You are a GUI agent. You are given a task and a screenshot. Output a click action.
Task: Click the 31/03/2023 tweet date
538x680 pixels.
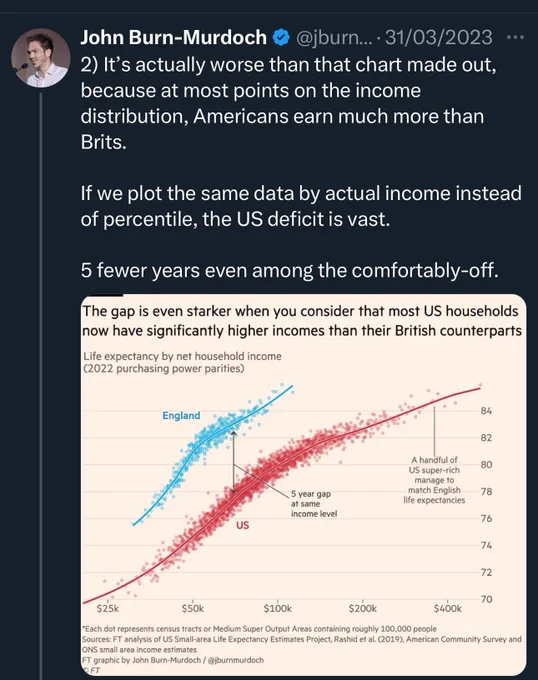(439, 38)
